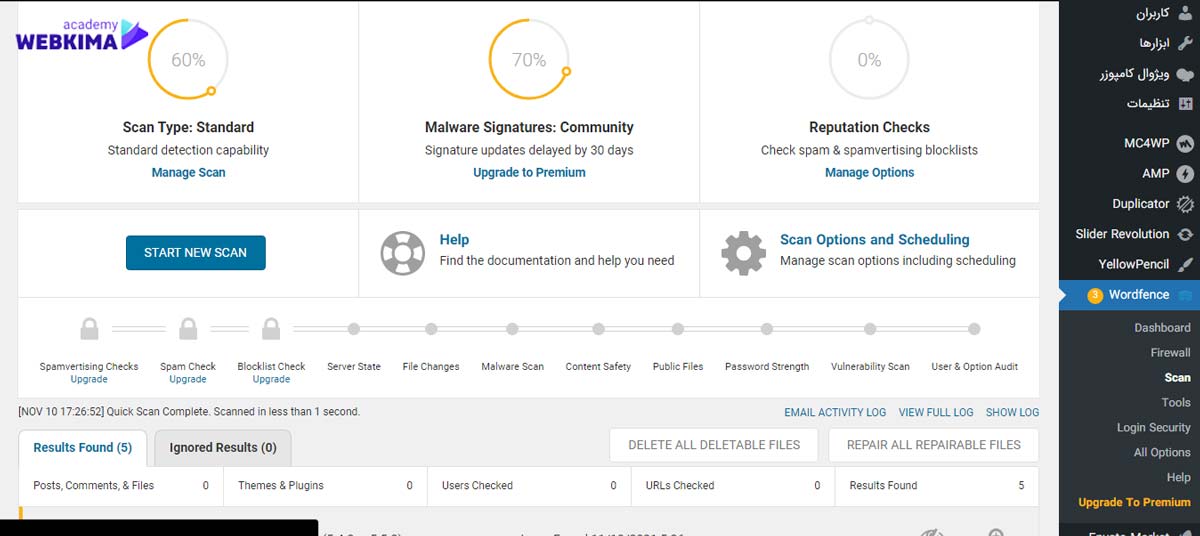Click the Visual Composer cloud icon

tap(1185, 74)
